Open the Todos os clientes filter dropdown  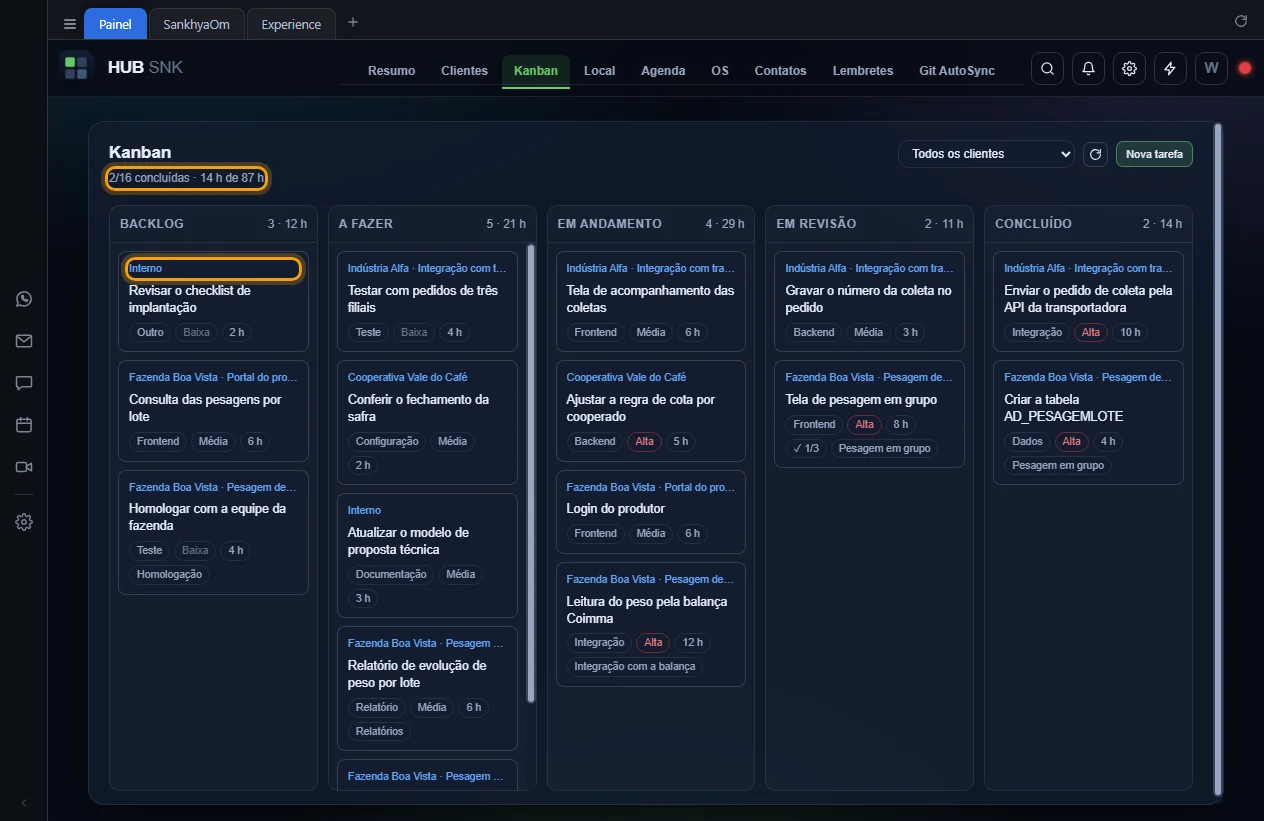pos(986,154)
